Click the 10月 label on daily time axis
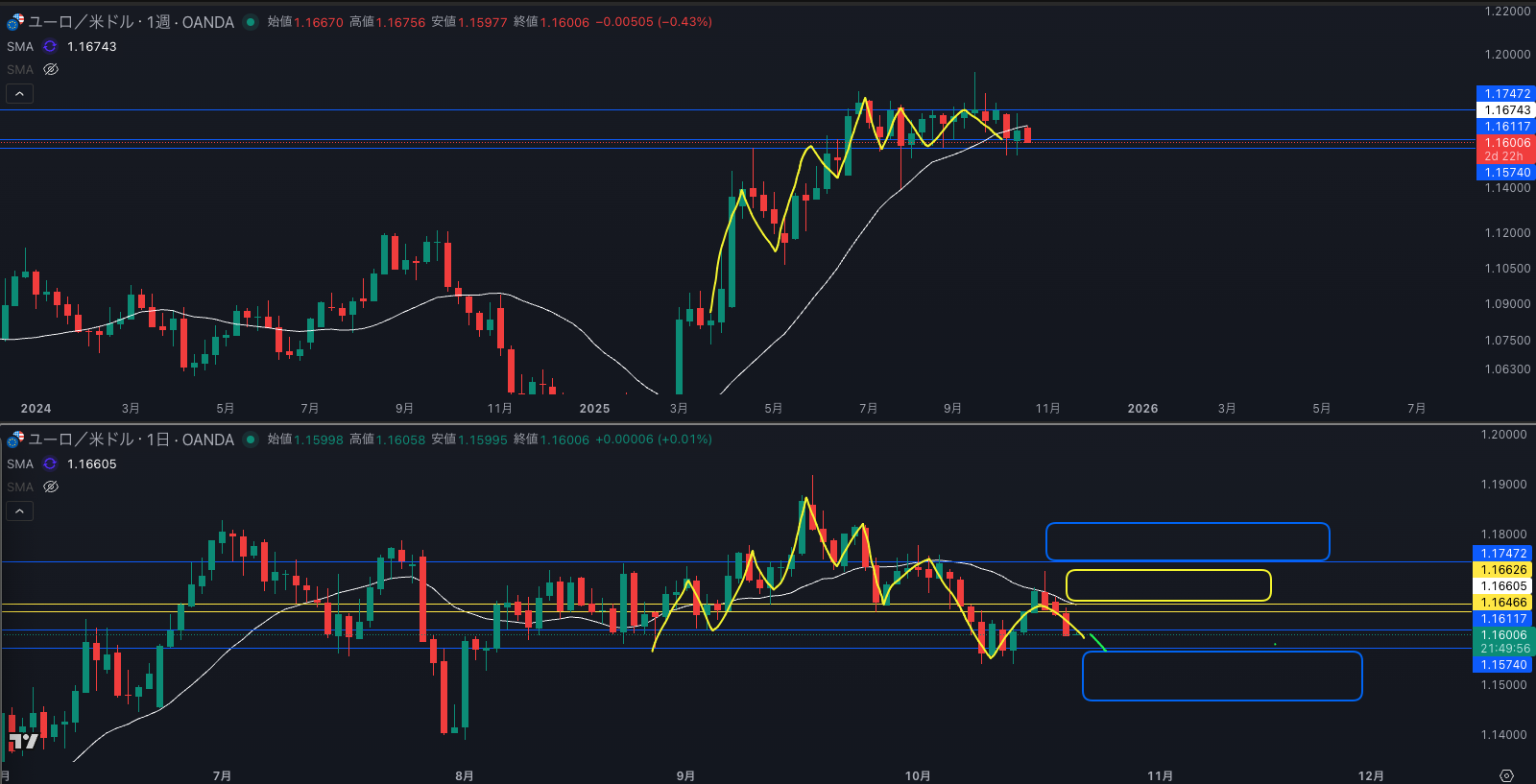 pos(918,775)
